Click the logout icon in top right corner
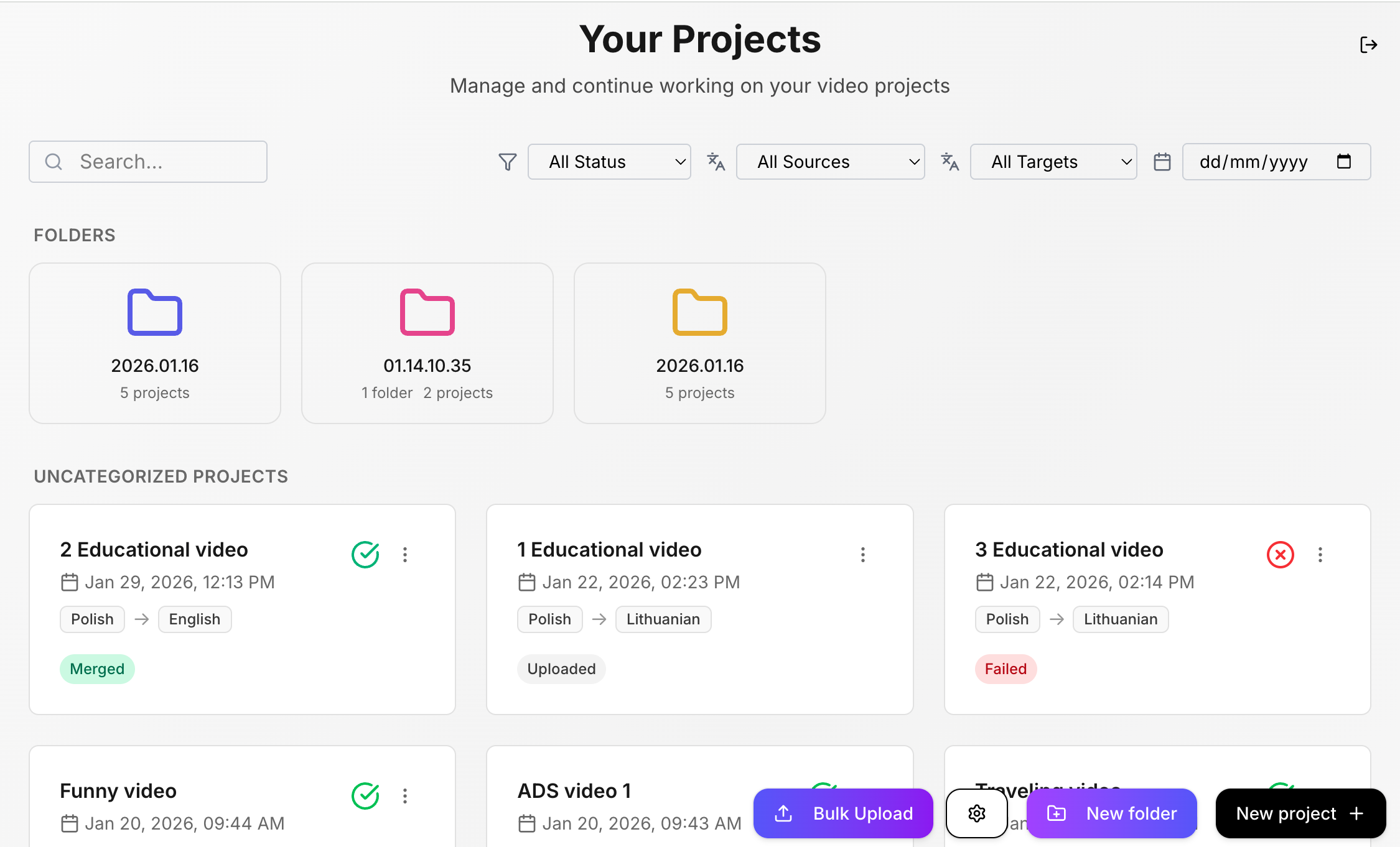This screenshot has height=847, width=1400. coord(1368,44)
